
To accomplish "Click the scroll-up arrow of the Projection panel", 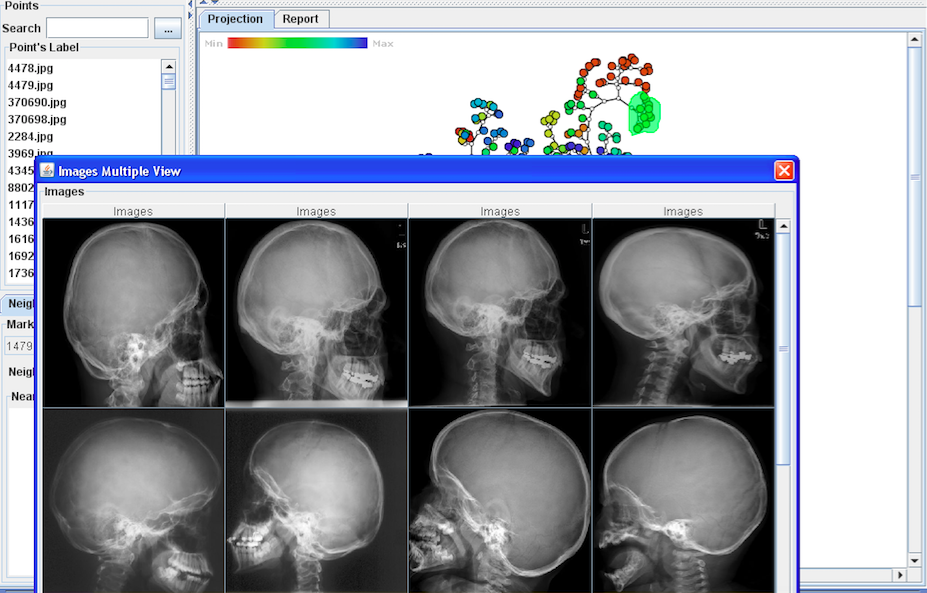I will tap(914, 40).
